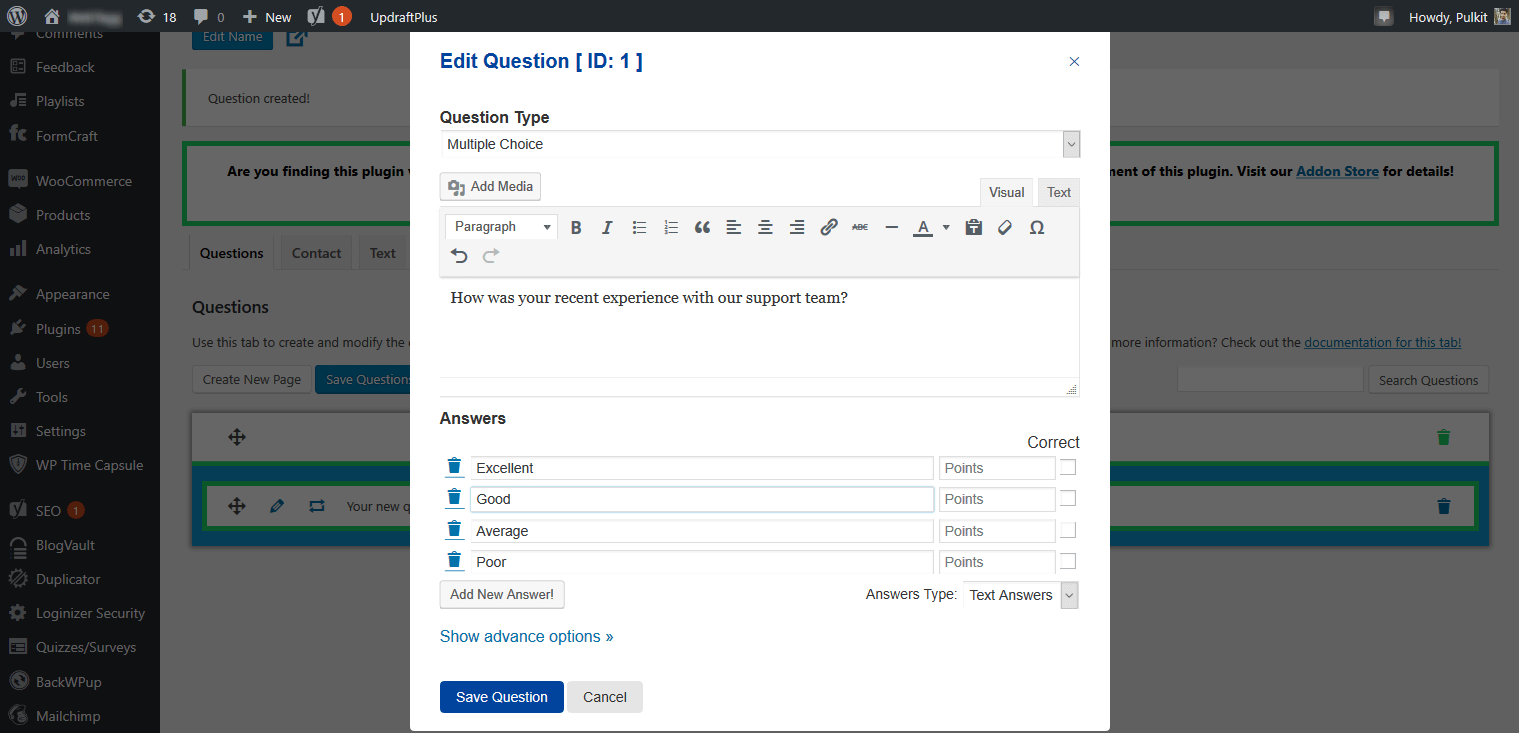Delete the 'Poor' answer via trash icon
This screenshot has width=1519, height=733.
[x=454, y=560]
